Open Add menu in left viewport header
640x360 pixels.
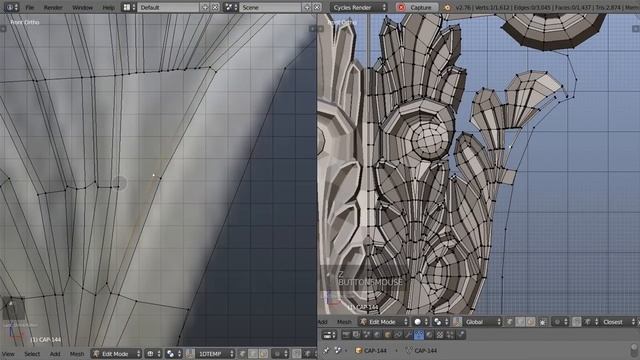pyautogui.click(x=55, y=353)
